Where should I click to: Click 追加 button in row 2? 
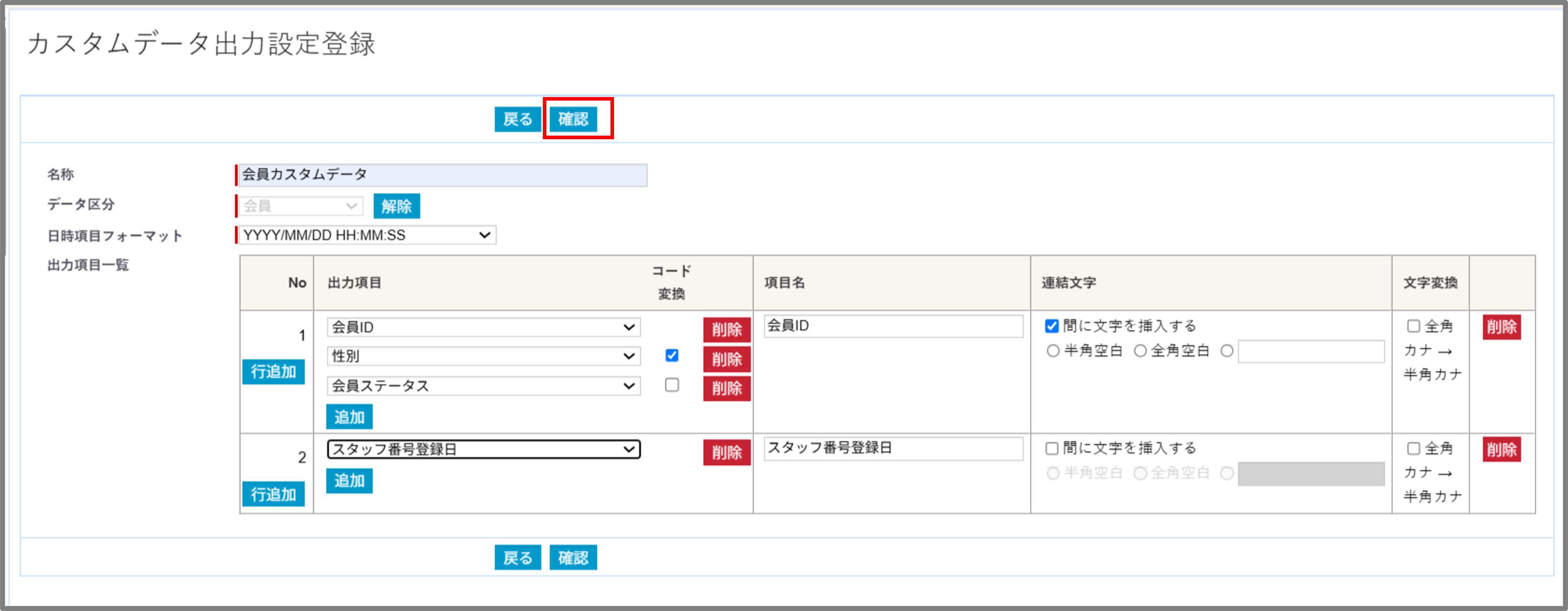[x=349, y=480]
